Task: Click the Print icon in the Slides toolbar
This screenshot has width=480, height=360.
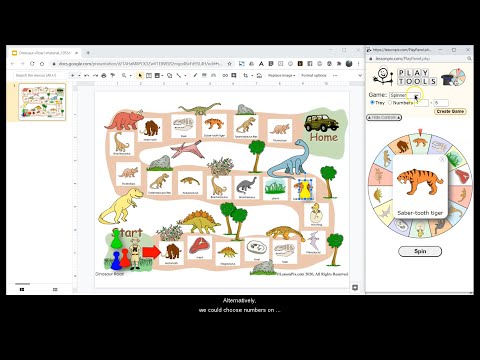Action: 104,76
